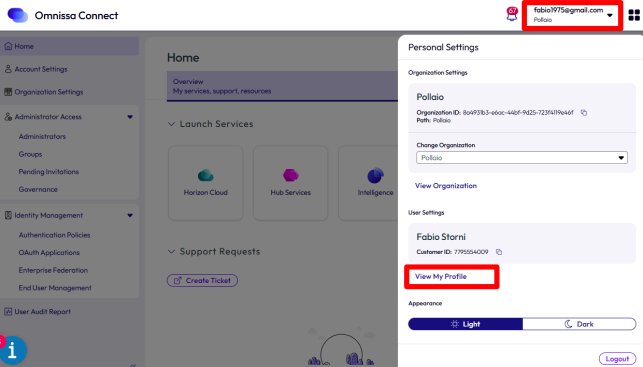Image resolution: width=643 pixels, height=367 pixels.
Task: Click the Create Ticket button
Action: point(202,280)
